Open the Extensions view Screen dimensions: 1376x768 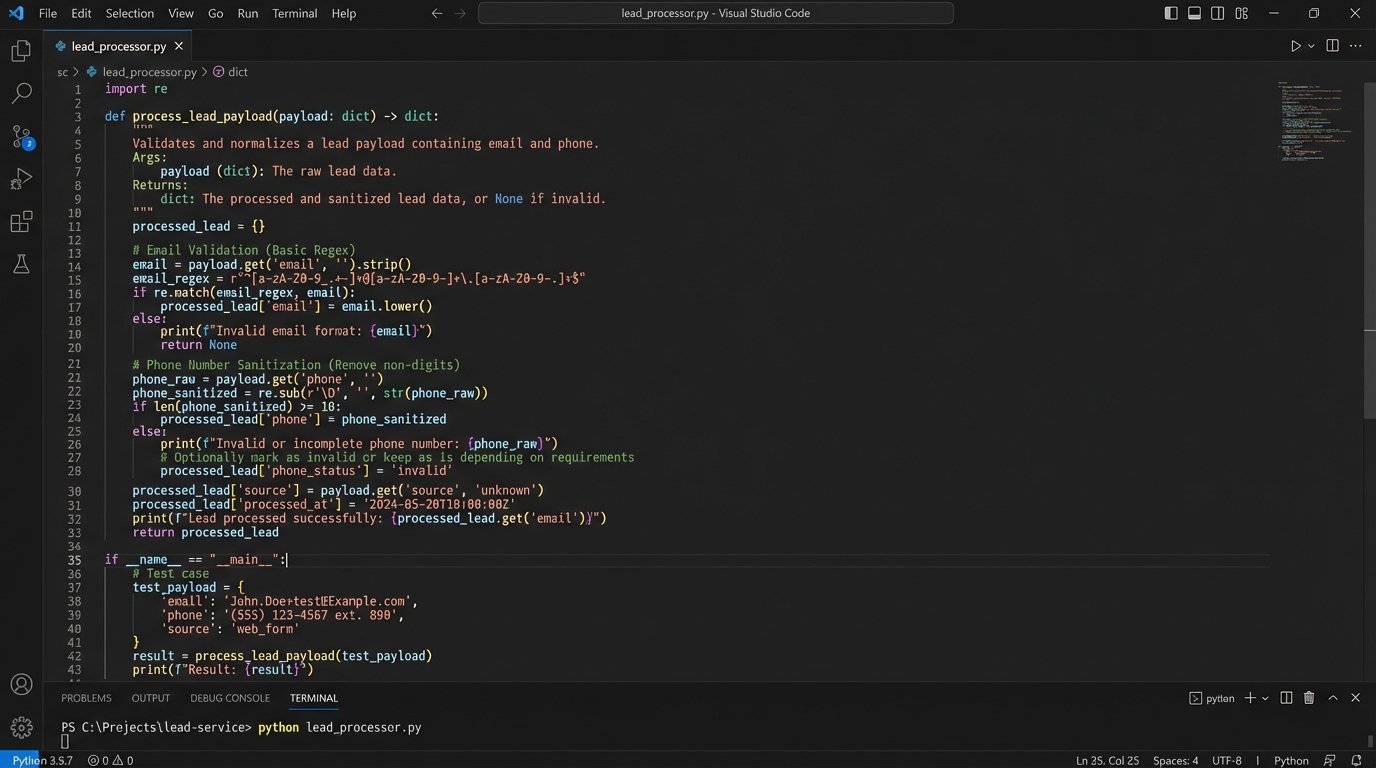click(21, 221)
